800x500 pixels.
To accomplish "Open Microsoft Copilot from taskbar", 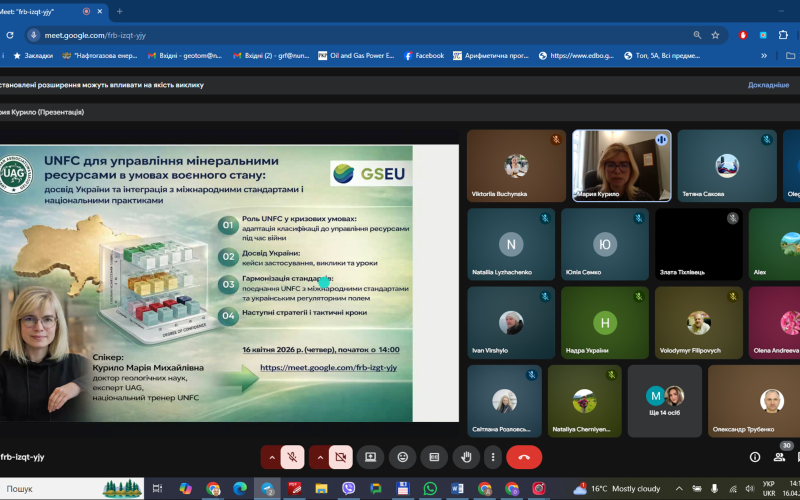I will pyautogui.click(x=185, y=489).
